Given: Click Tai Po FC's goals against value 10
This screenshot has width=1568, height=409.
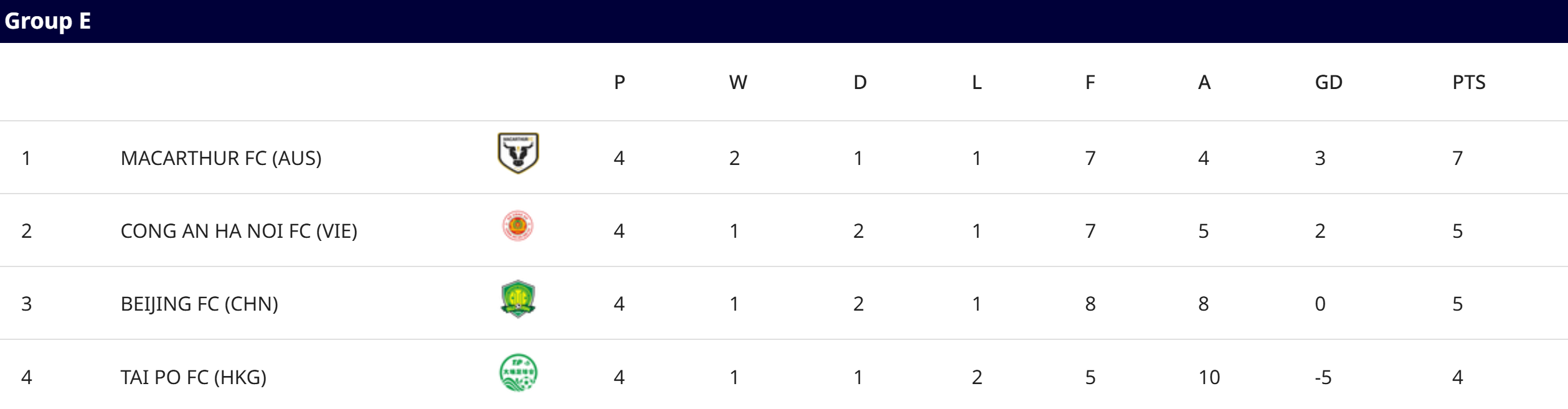Looking at the screenshot, I should click(1209, 377).
